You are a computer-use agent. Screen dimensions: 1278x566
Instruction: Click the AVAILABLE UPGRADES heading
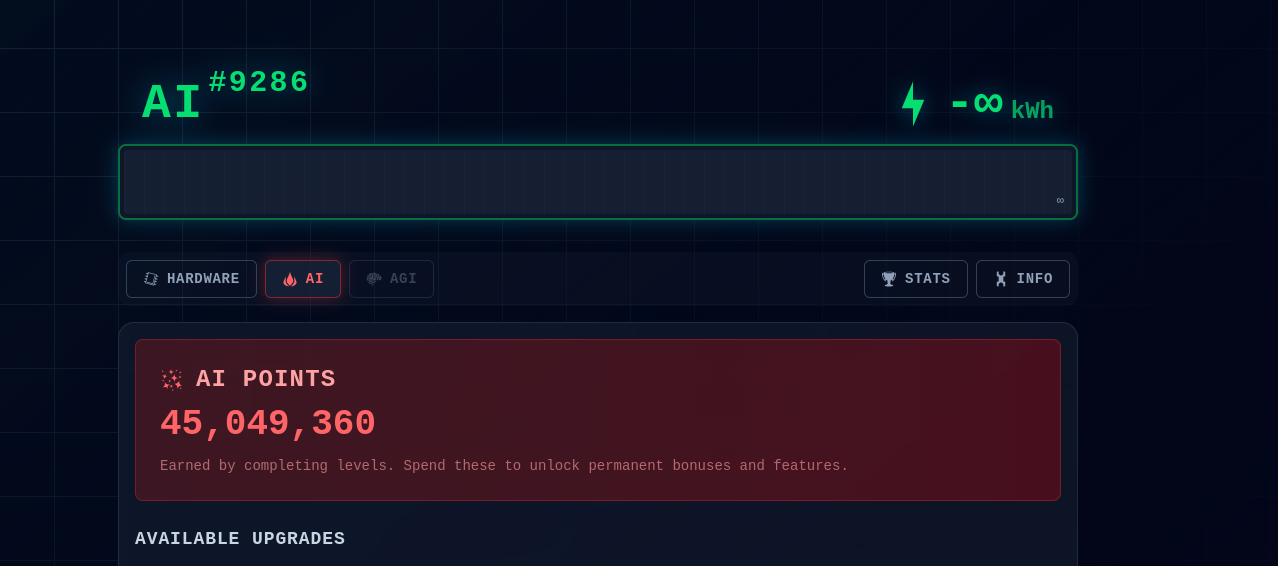tap(240, 539)
